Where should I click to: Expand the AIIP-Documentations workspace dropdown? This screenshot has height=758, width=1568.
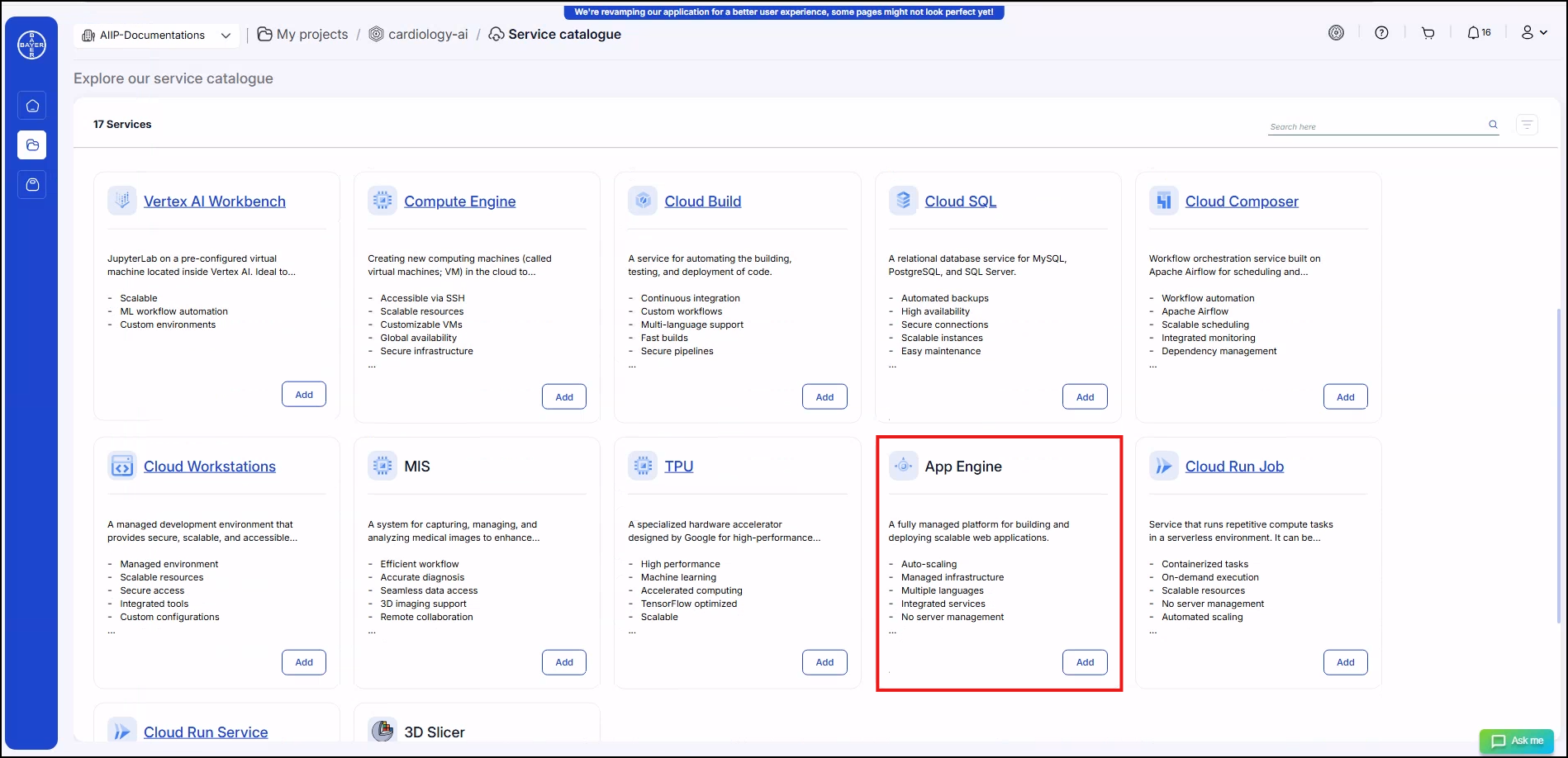[157, 36]
